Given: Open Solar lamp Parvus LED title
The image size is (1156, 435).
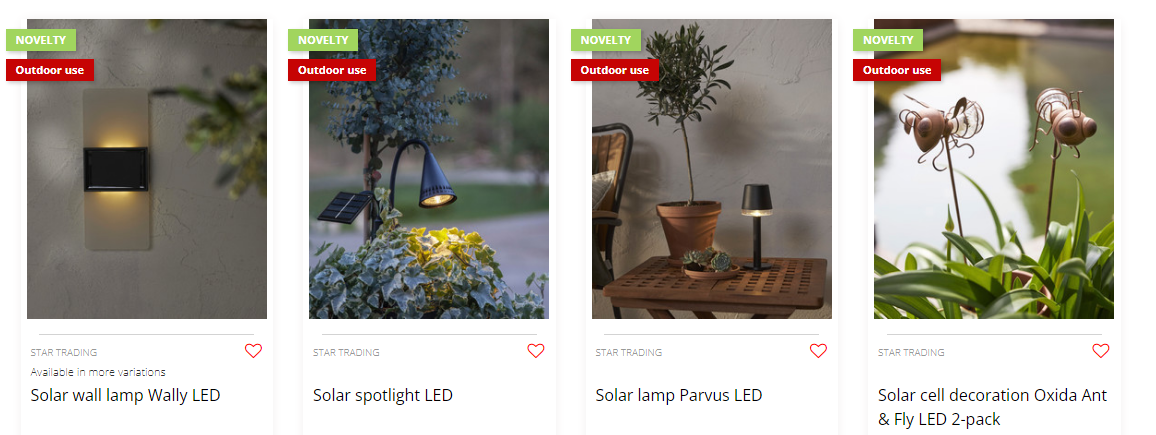Looking at the screenshot, I should [x=679, y=395].
